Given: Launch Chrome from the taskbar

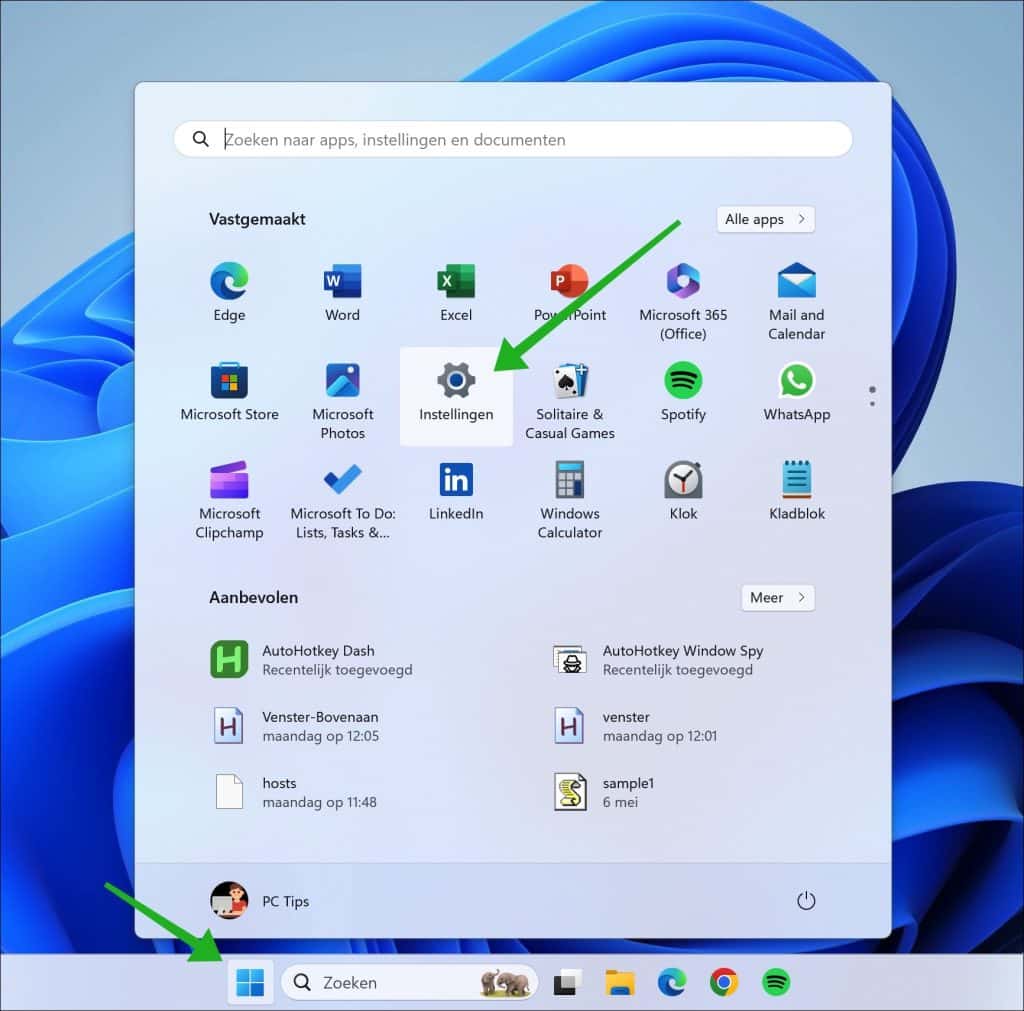Looking at the screenshot, I should point(724,982).
